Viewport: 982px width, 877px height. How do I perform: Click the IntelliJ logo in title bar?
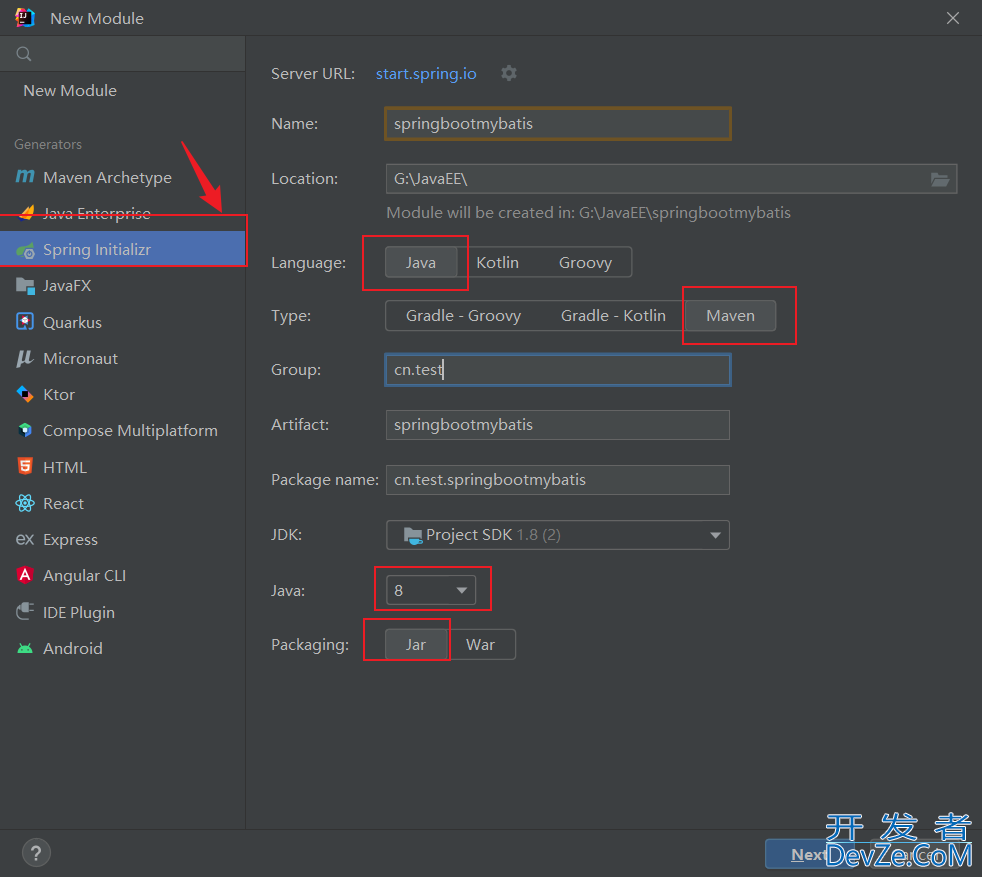[x=25, y=18]
